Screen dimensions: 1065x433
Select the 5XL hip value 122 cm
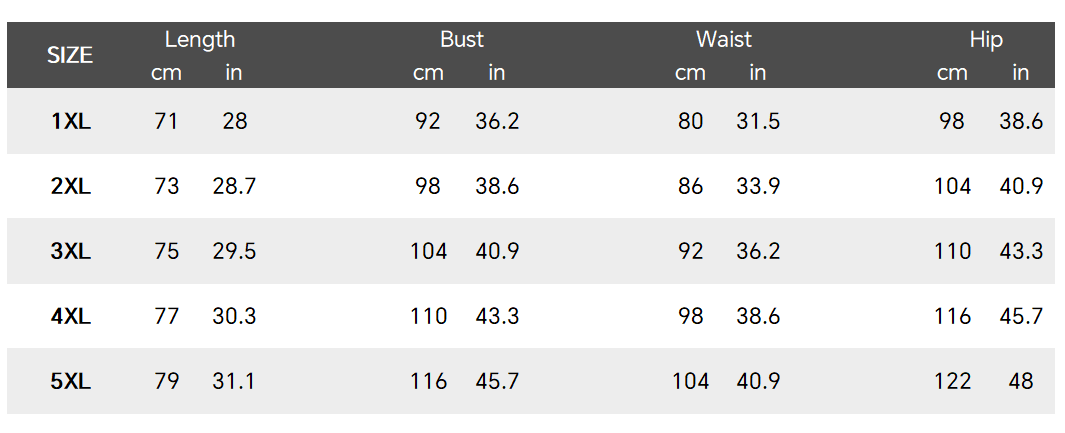(x=952, y=381)
